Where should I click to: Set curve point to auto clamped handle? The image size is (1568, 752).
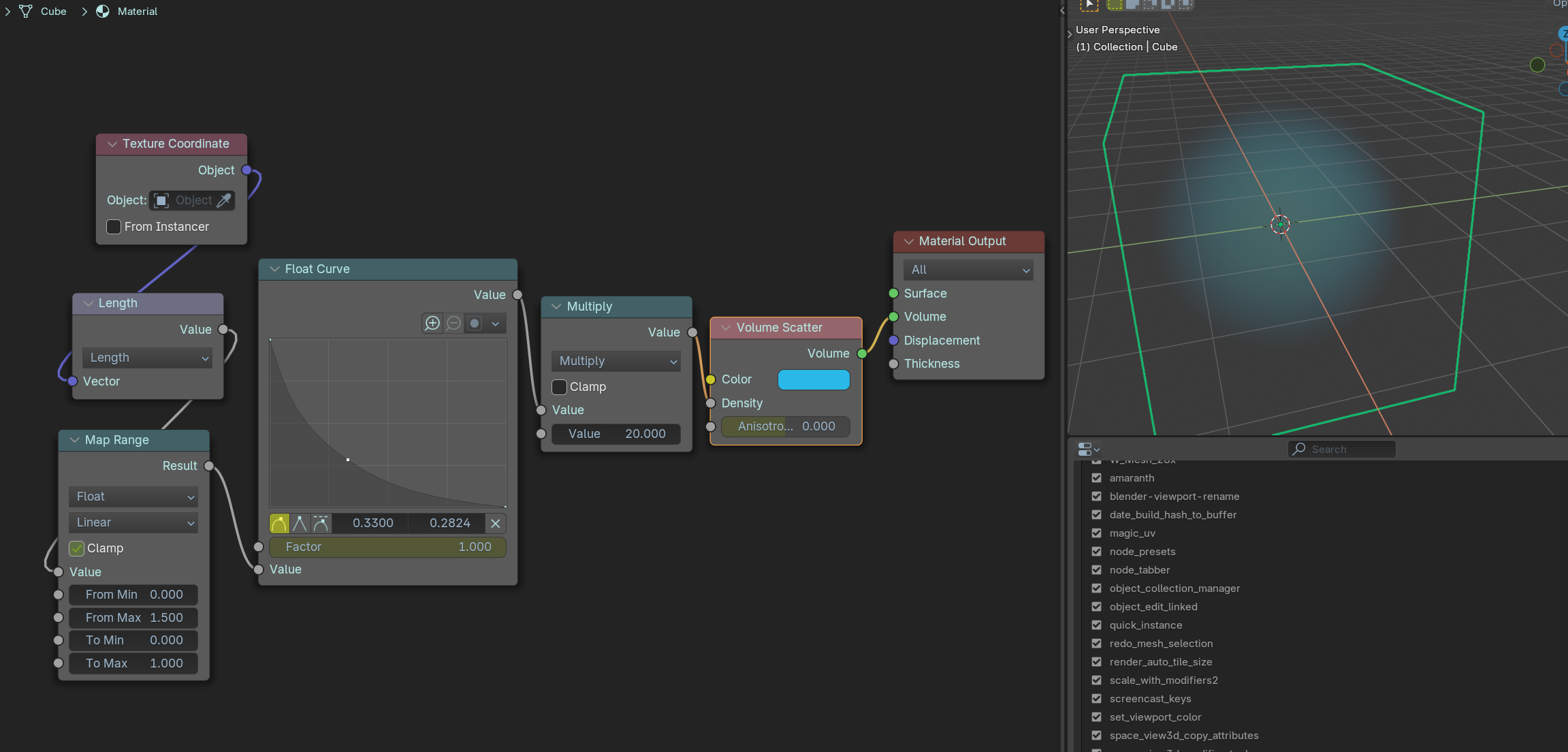click(x=321, y=524)
